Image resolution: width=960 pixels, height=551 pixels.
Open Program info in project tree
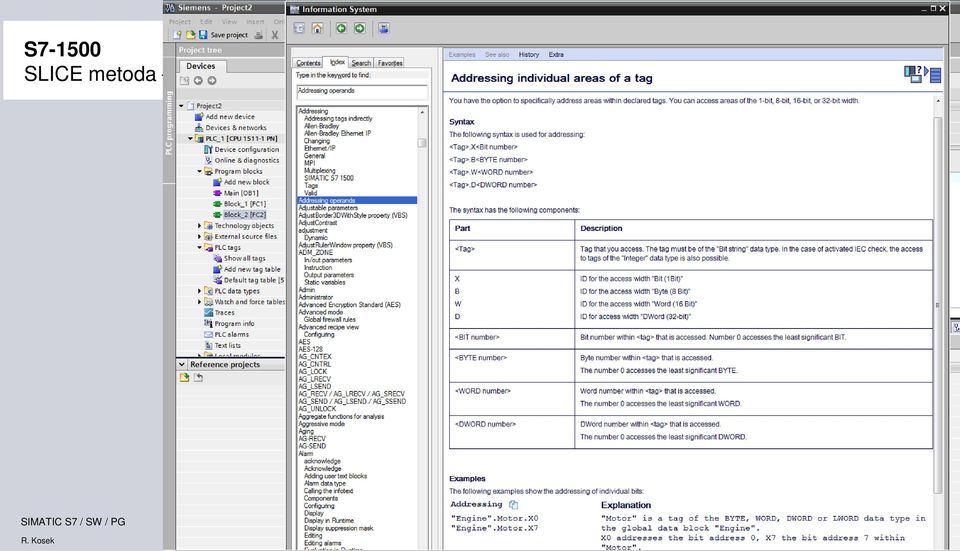click(234, 323)
